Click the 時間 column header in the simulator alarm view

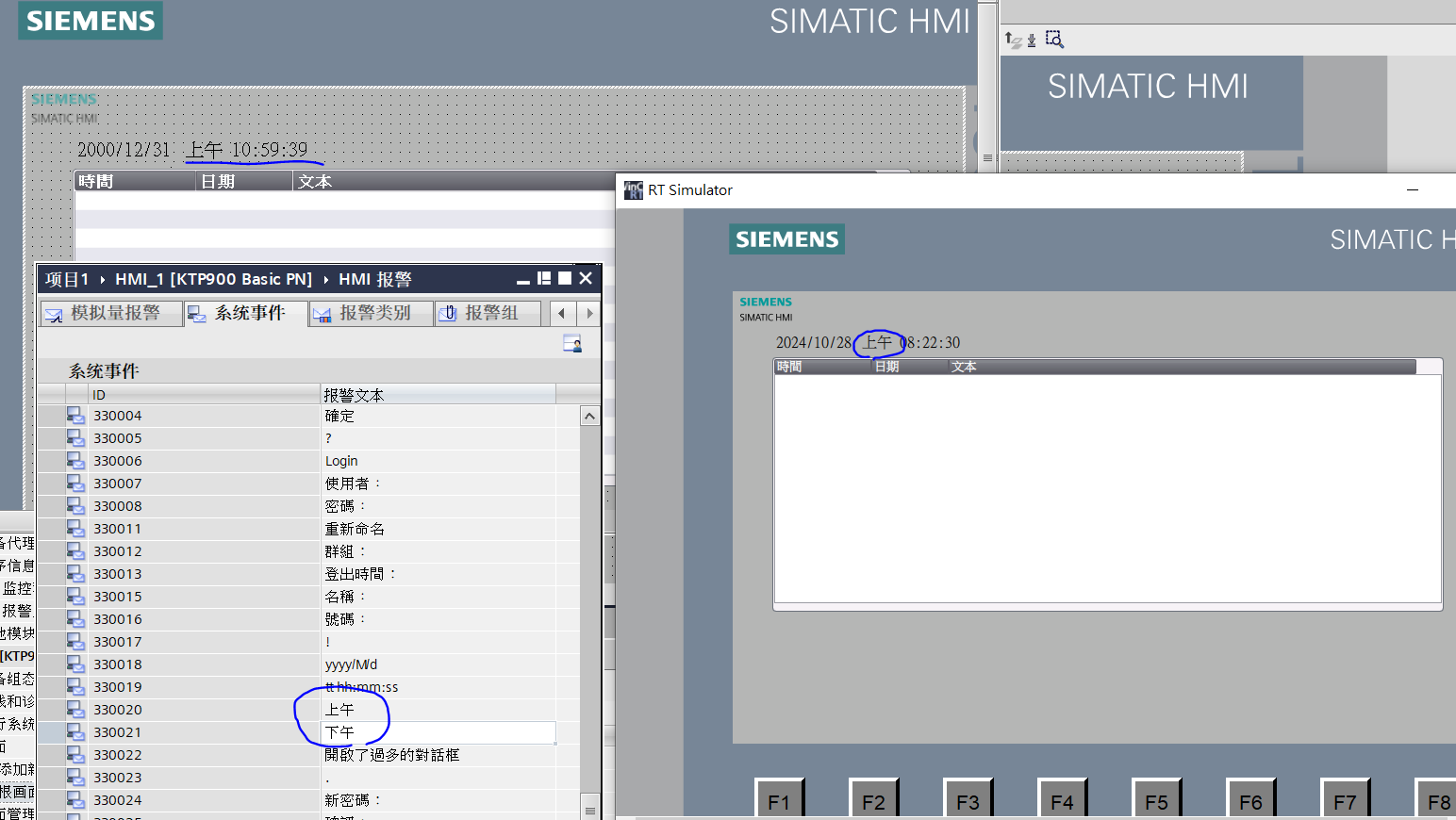click(822, 367)
